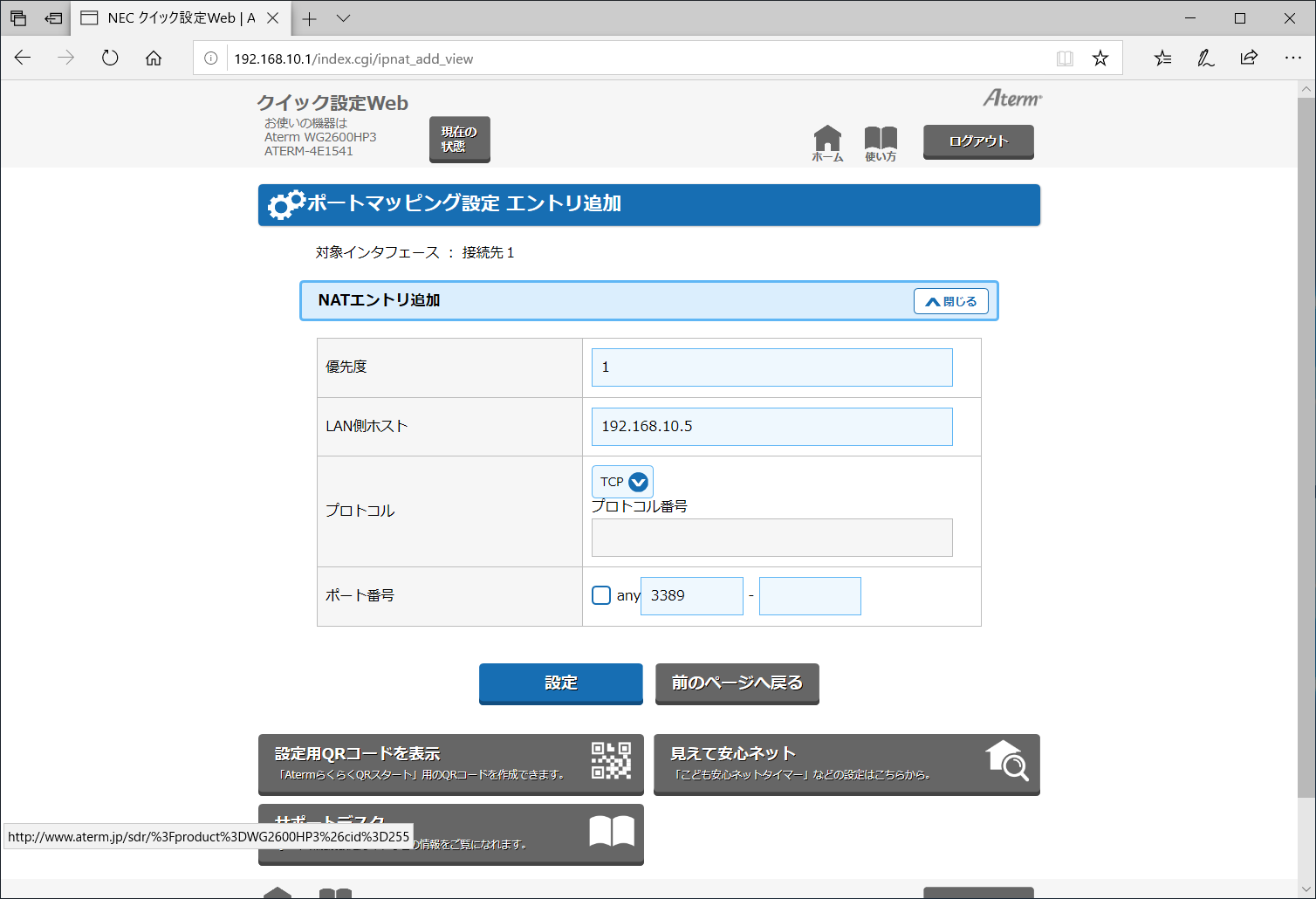The image size is (1316, 899).
Task: Click the 優先度 input field showing 1
Action: (x=771, y=367)
